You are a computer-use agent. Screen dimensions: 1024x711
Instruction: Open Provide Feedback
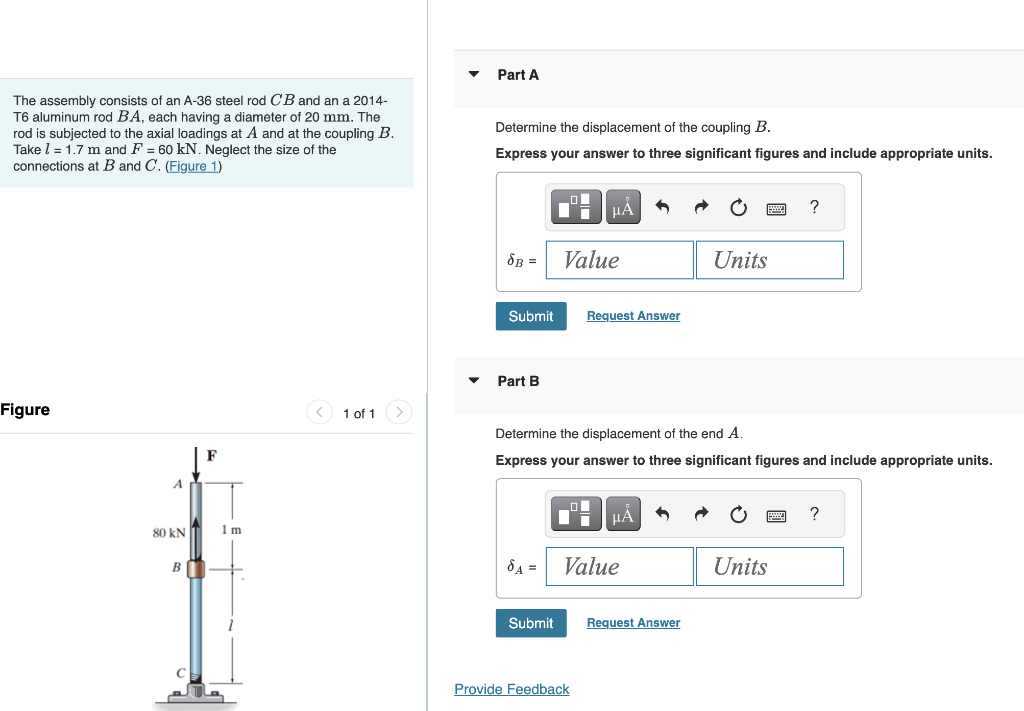(511, 689)
